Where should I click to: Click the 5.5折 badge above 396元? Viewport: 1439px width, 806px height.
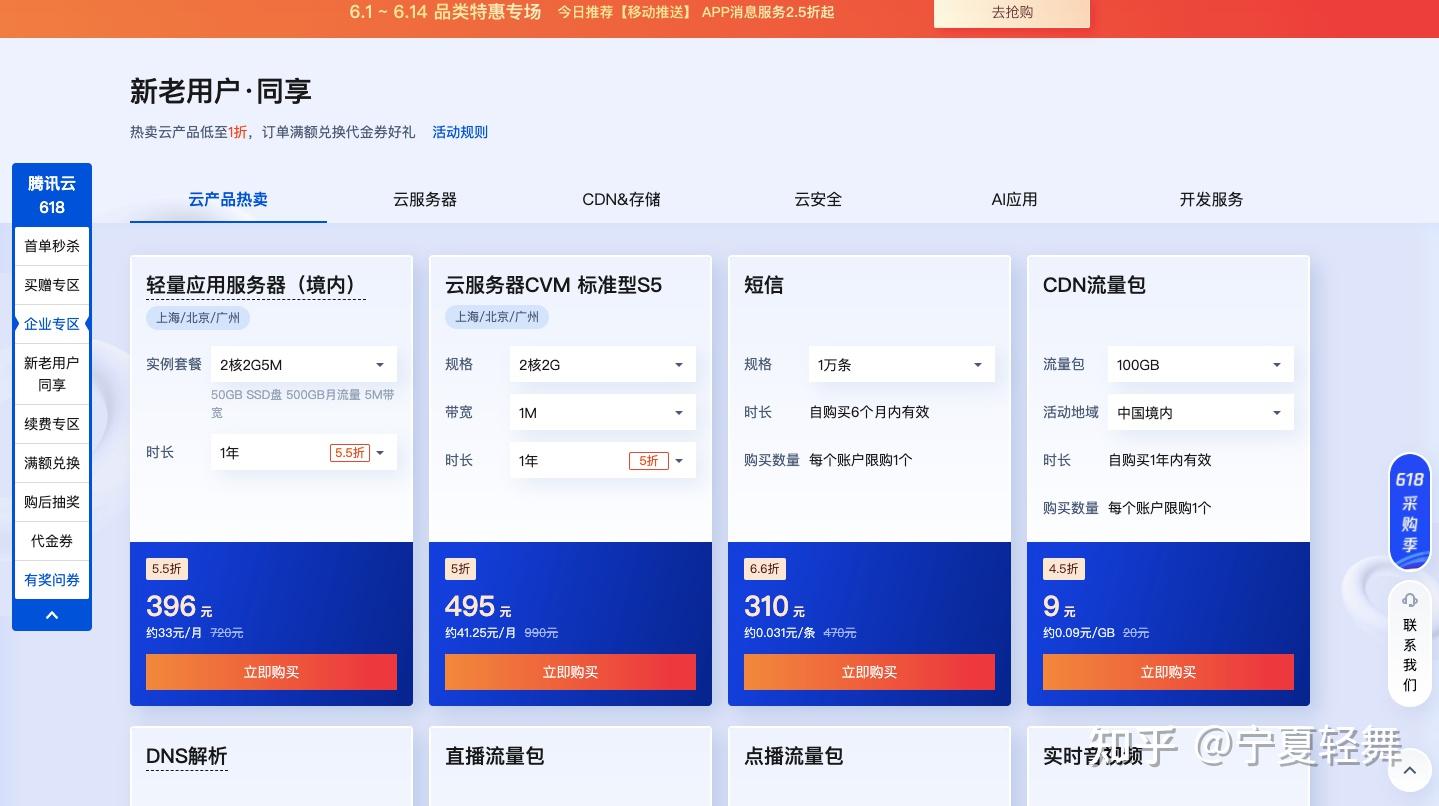tap(167, 569)
